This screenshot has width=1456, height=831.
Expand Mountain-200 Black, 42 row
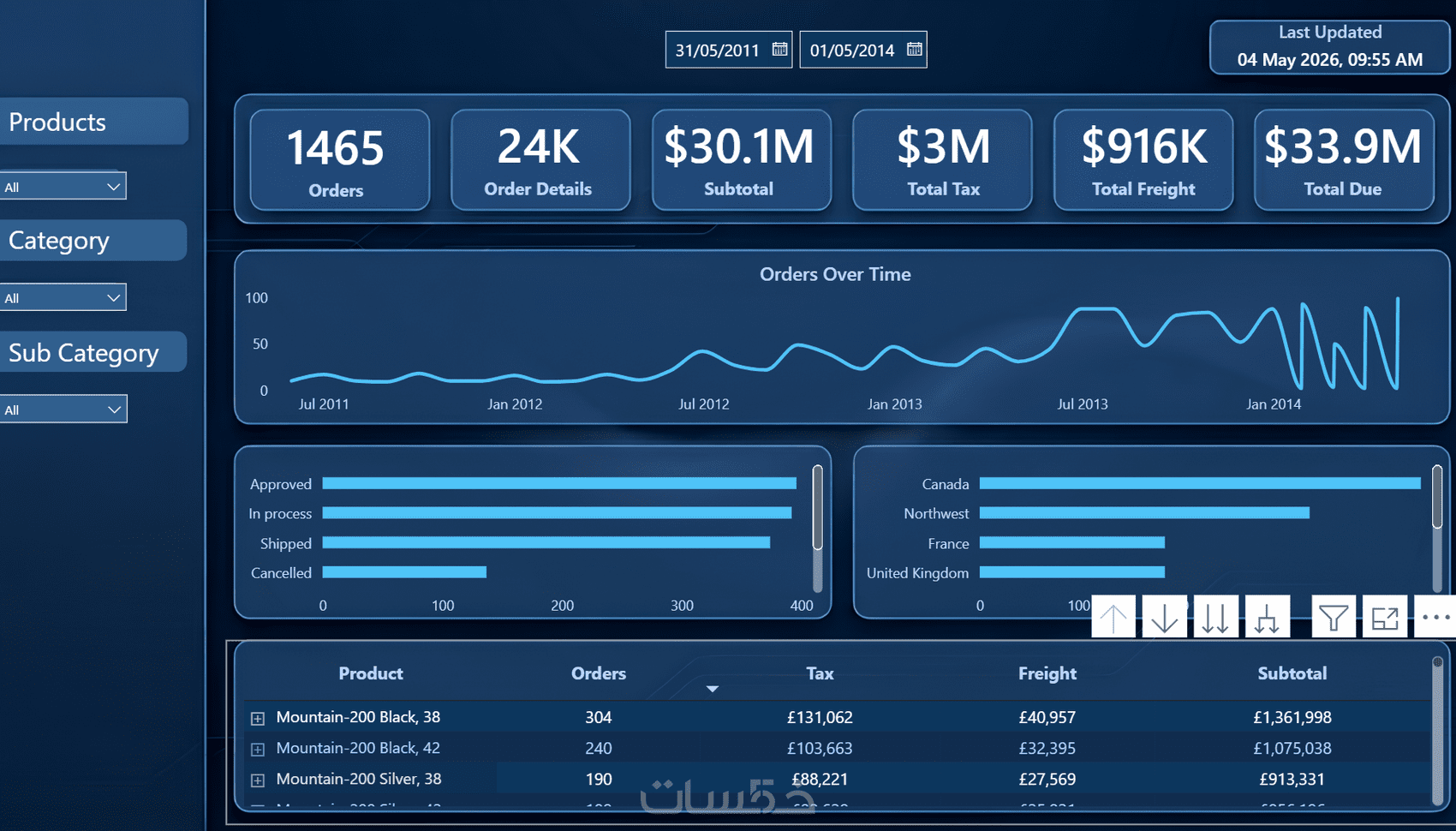tap(258, 749)
